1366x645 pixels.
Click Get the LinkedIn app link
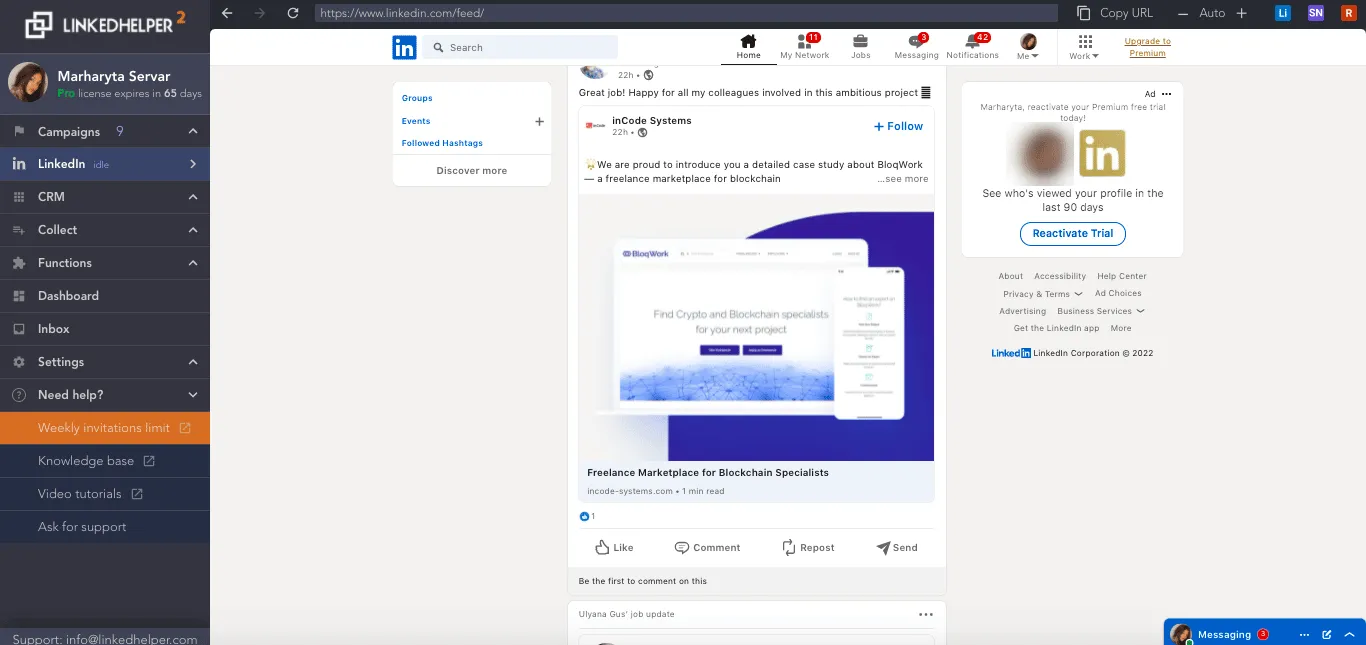pos(1056,328)
